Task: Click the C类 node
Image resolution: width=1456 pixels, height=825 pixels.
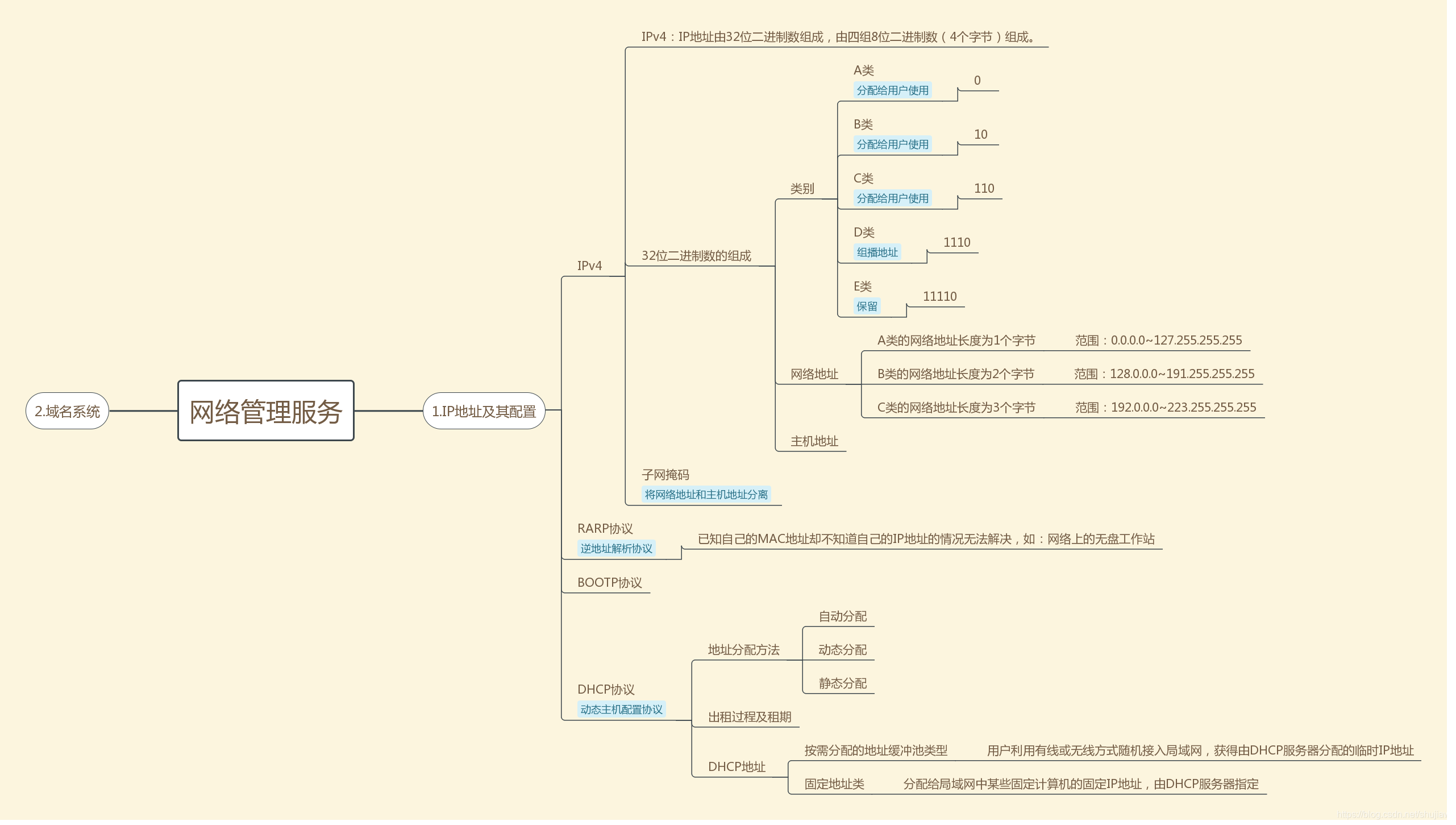Action: 863,179
